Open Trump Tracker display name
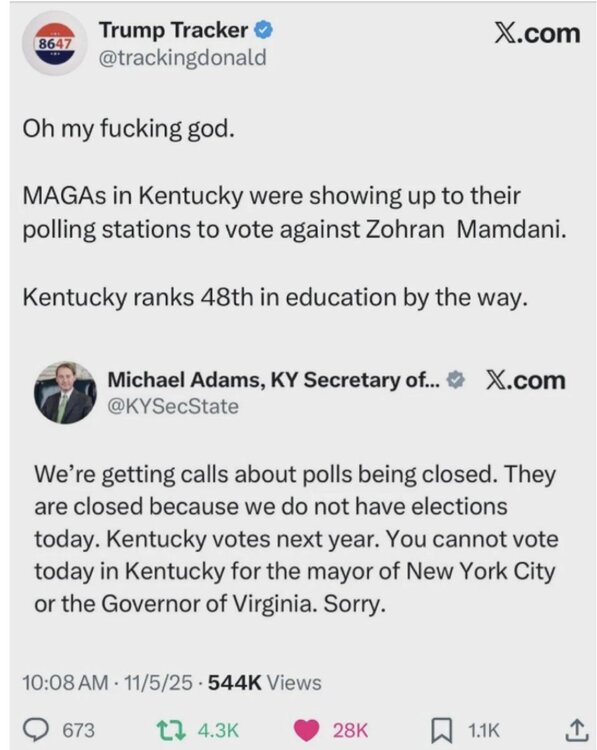Viewport: 597px width, 750px height. pos(174,31)
